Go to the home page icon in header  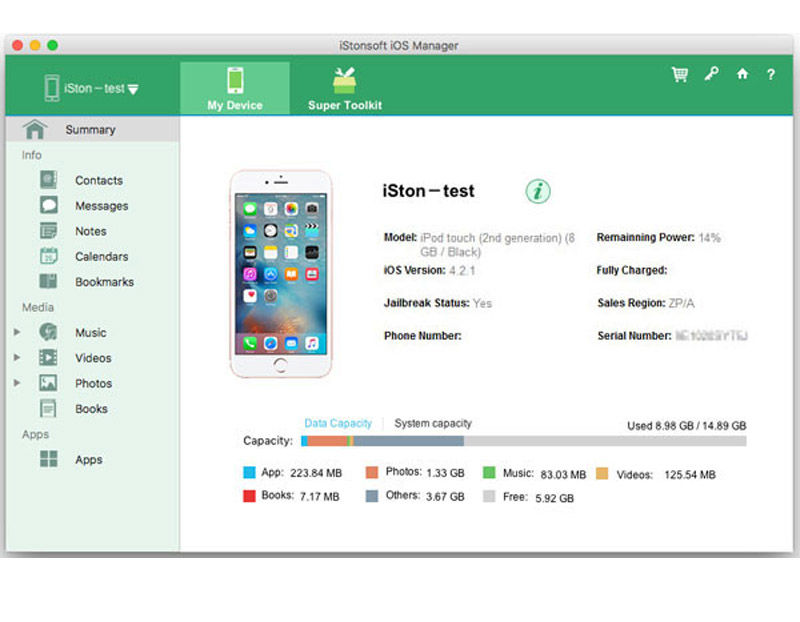742,74
